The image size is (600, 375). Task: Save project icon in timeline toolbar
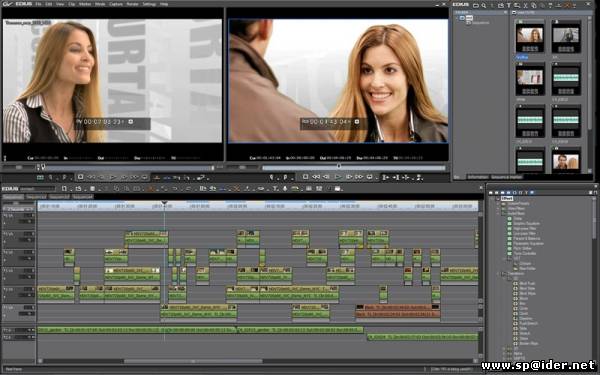(x=92, y=189)
